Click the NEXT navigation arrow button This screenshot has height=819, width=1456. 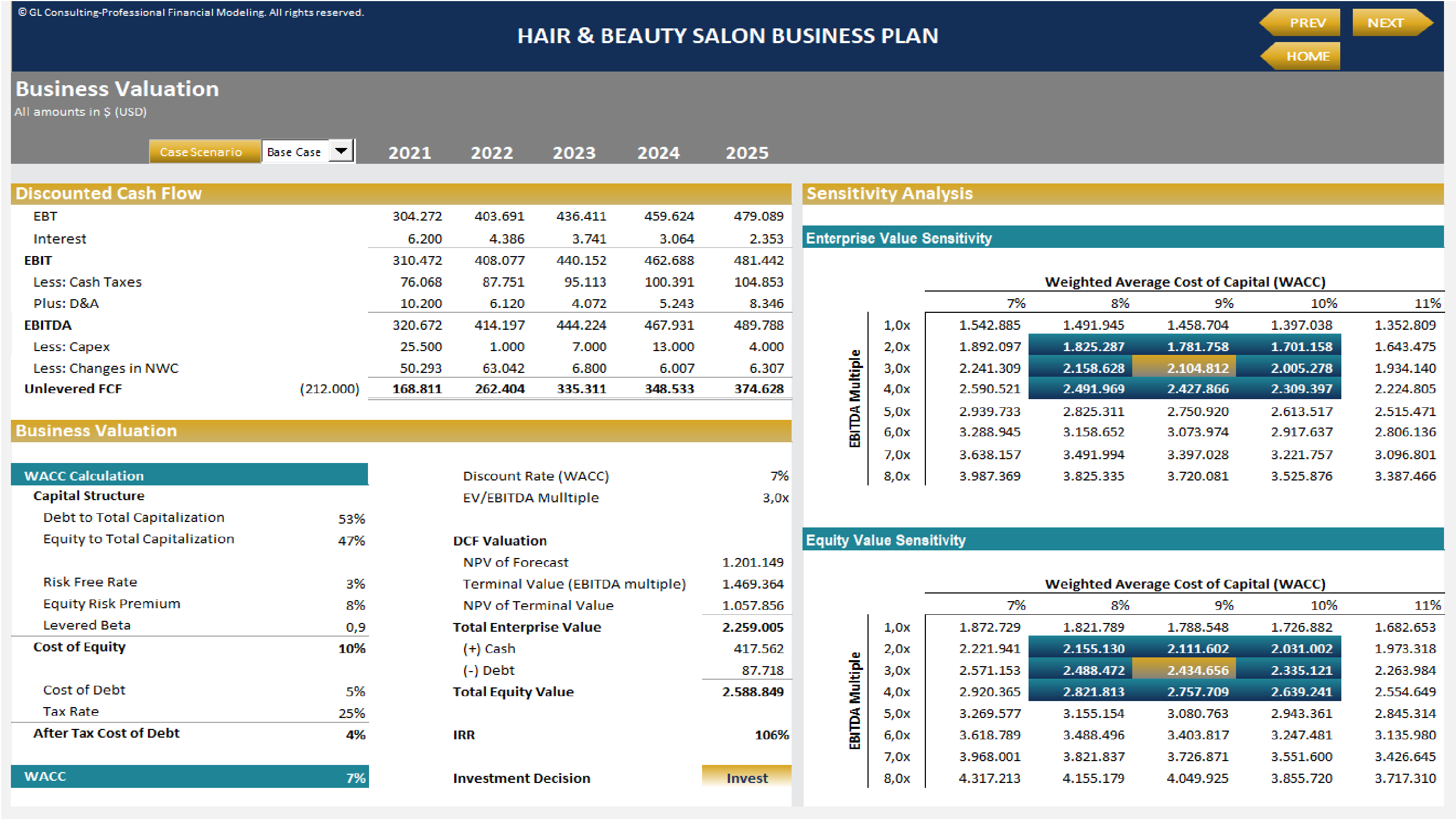point(1393,22)
